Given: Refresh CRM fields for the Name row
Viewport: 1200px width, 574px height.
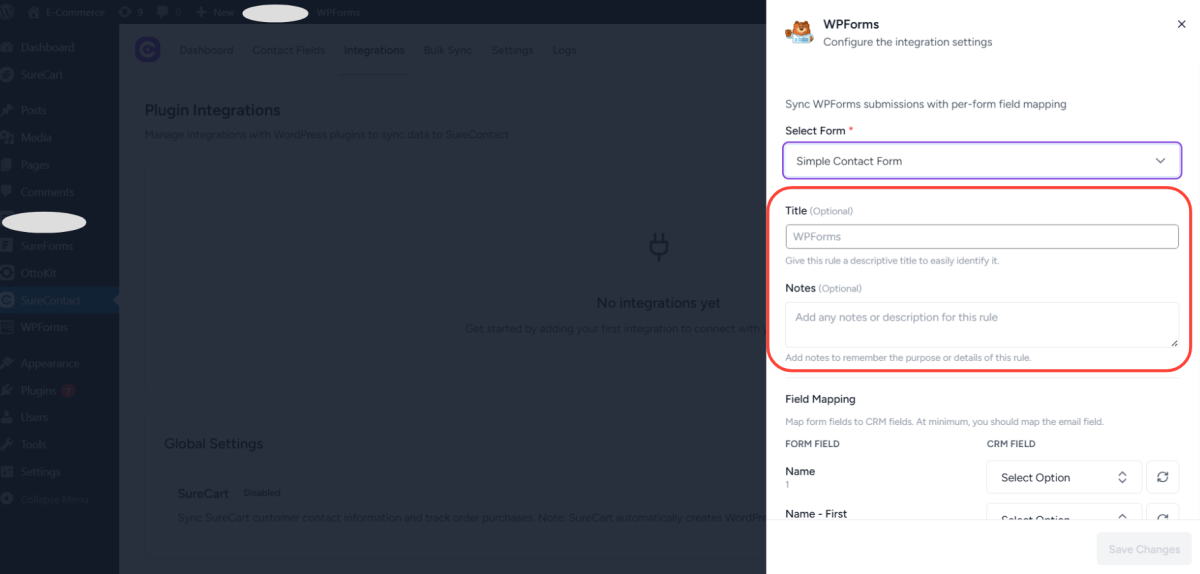Looking at the screenshot, I should (x=1162, y=477).
